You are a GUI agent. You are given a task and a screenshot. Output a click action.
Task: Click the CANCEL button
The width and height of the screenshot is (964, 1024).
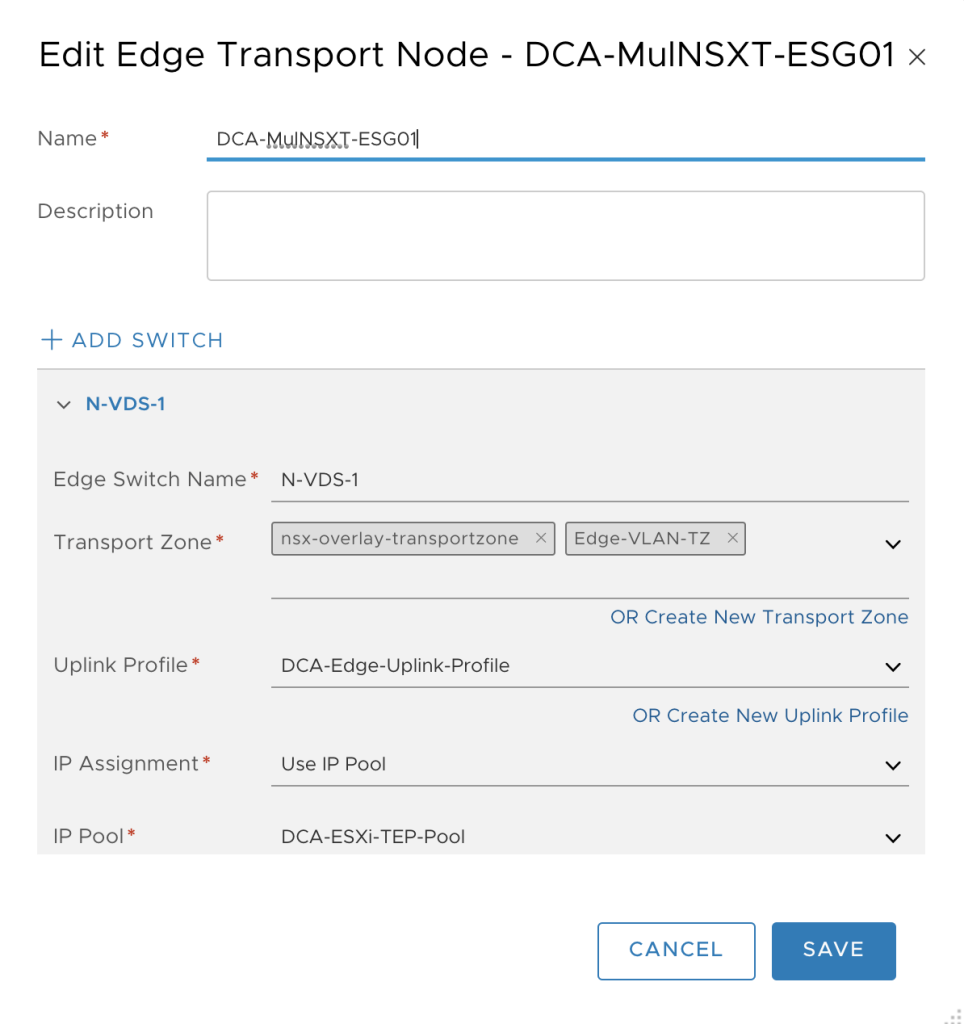[676, 951]
